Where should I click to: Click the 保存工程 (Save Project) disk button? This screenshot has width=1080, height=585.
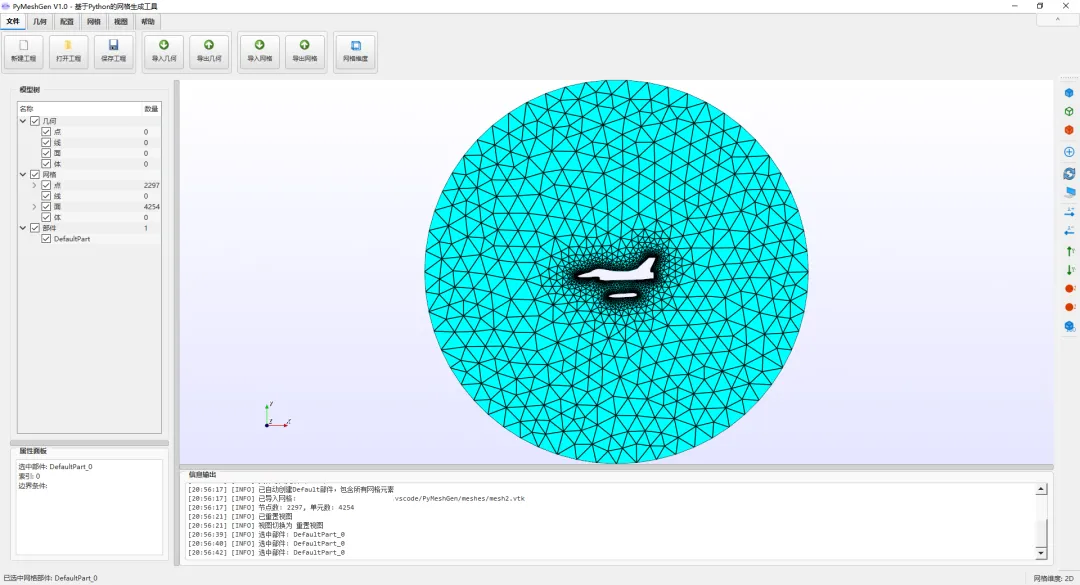click(114, 52)
